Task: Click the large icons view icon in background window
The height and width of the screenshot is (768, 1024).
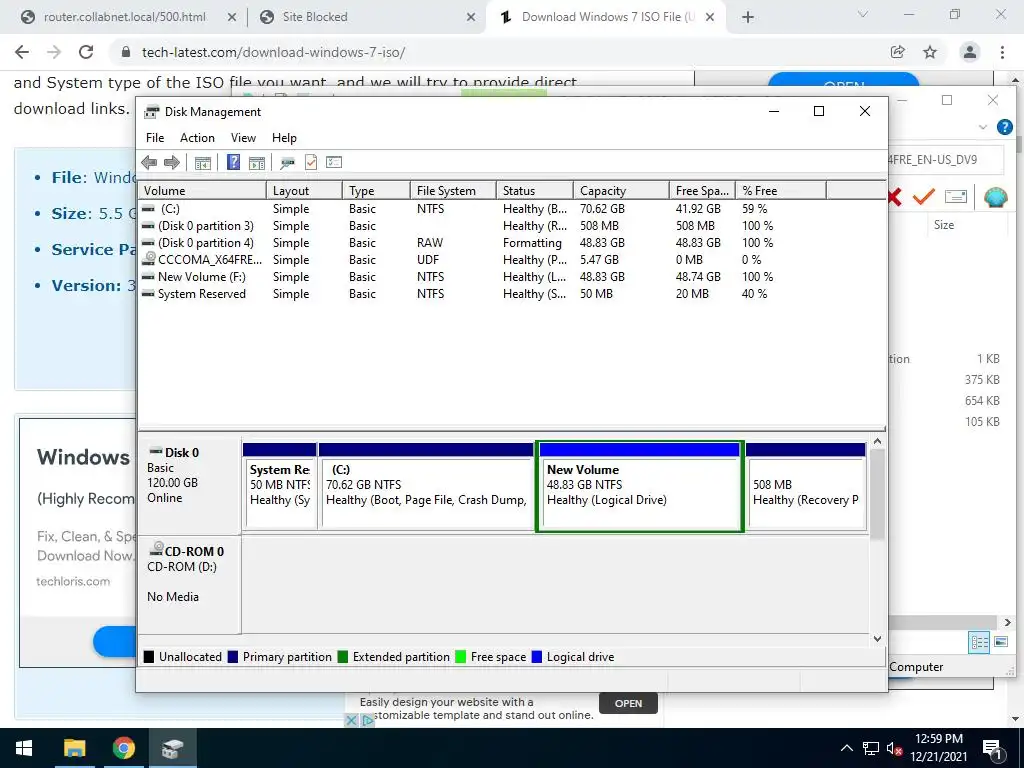Action: click(1001, 642)
